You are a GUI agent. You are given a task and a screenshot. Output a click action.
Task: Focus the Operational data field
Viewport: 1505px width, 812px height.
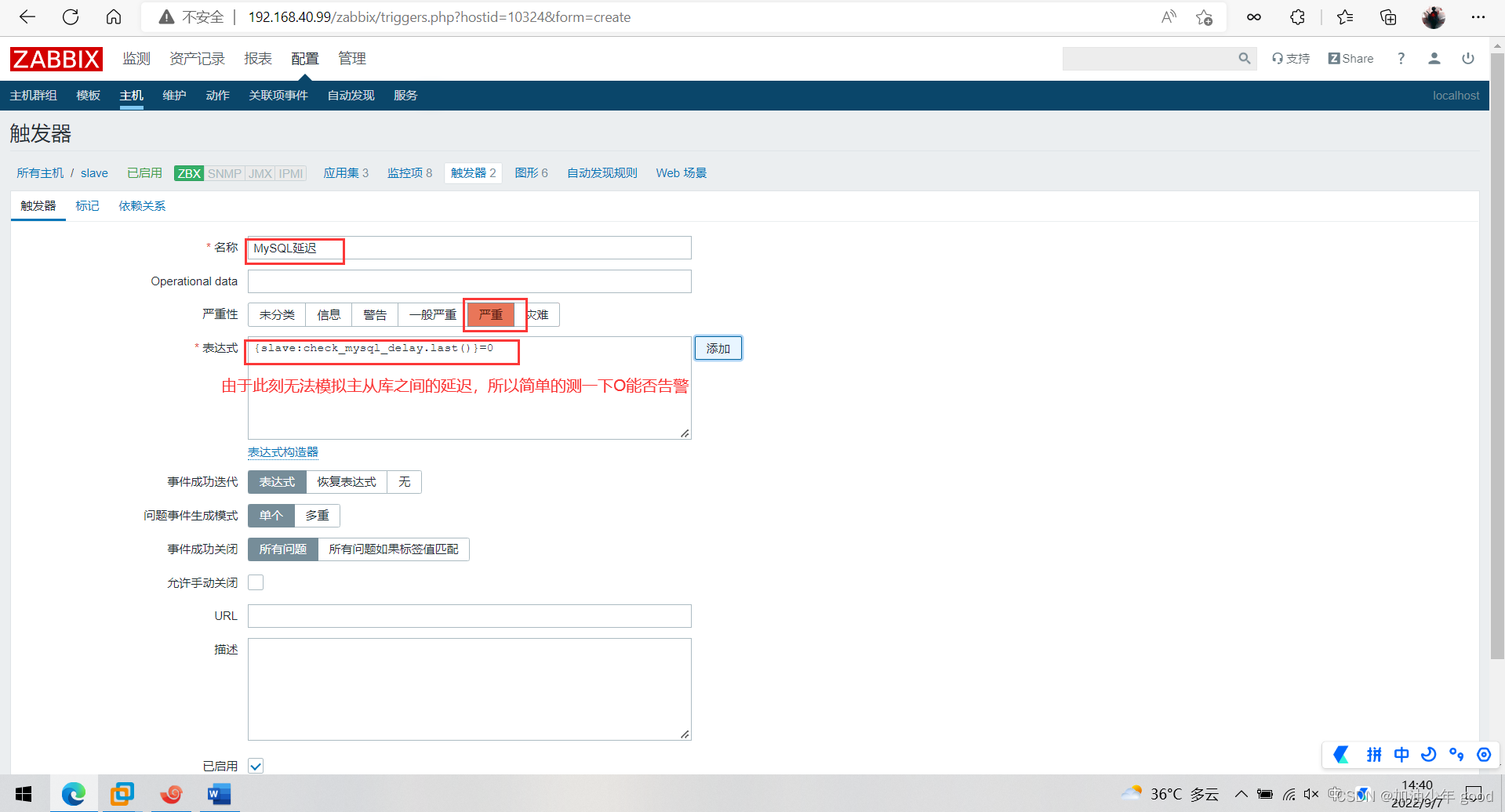click(x=470, y=281)
